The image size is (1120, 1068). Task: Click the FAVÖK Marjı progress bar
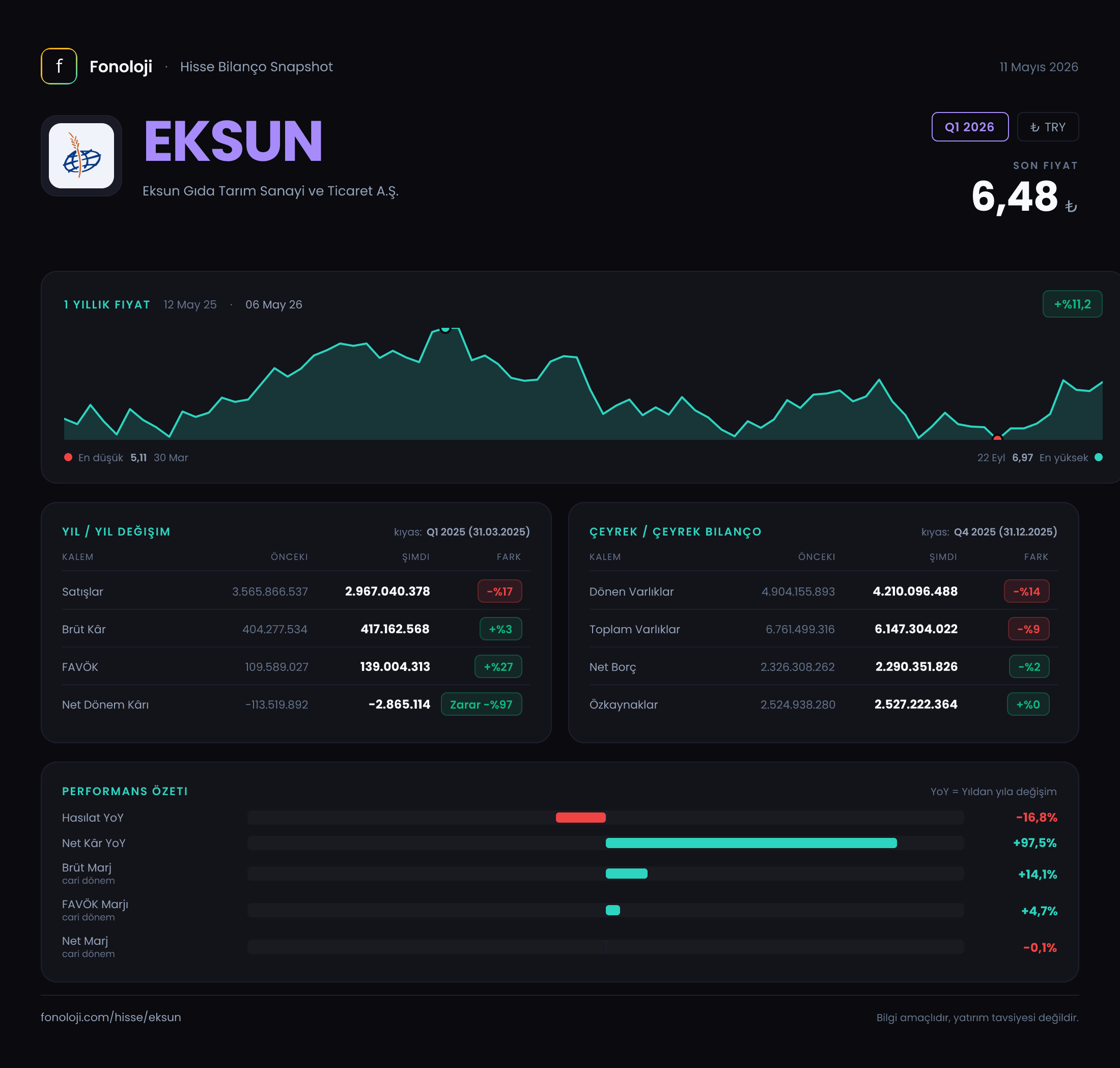[612, 910]
